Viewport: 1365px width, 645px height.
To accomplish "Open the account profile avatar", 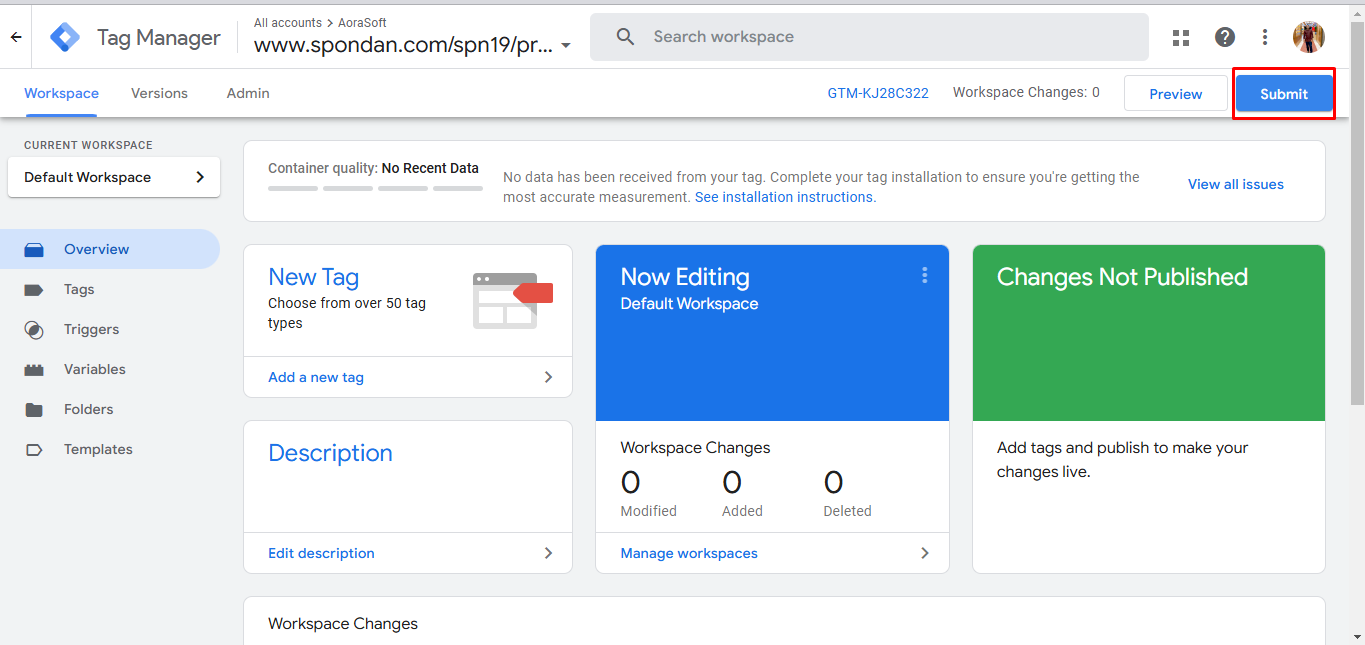I will pos(1309,37).
